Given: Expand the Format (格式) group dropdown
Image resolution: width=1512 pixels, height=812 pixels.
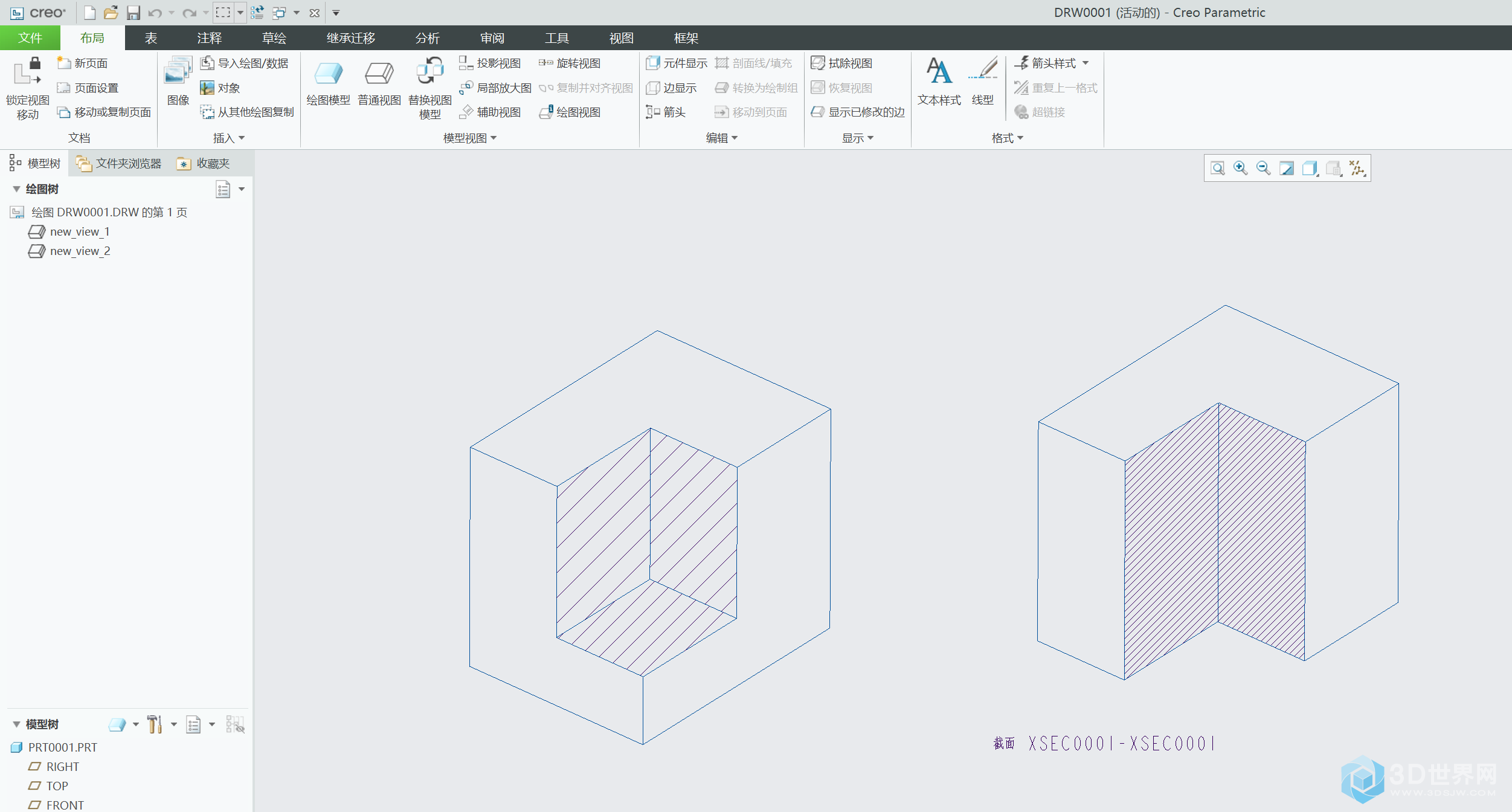Looking at the screenshot, I should coord(1008,138).
